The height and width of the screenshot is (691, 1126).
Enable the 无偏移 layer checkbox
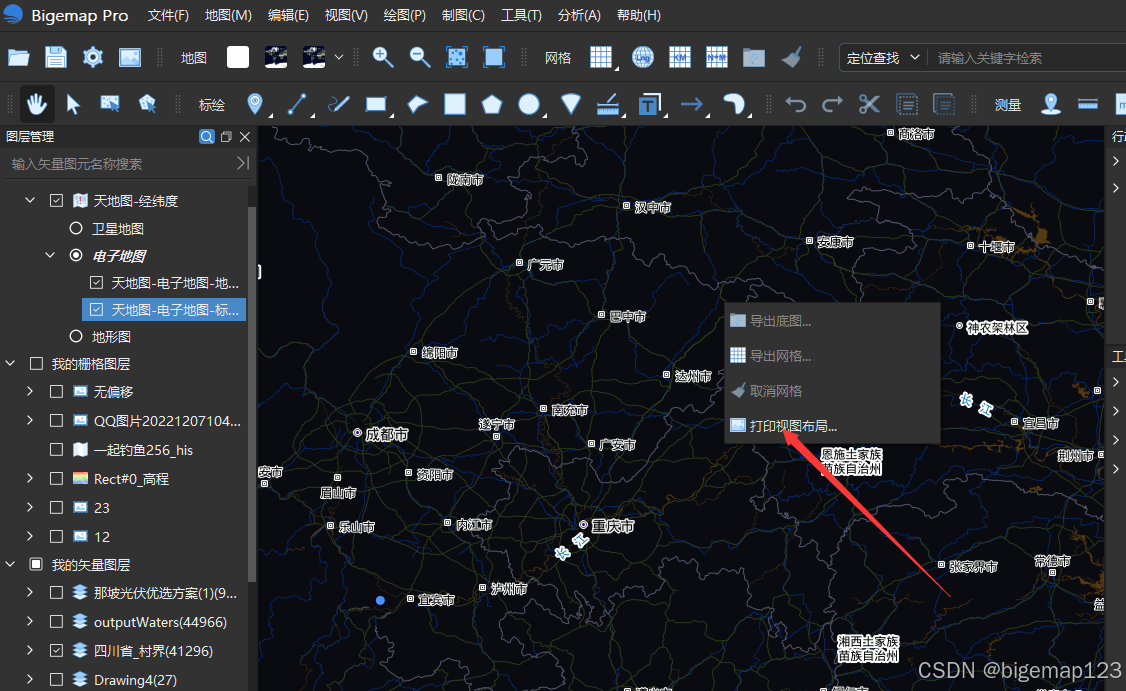pos(56,391)
